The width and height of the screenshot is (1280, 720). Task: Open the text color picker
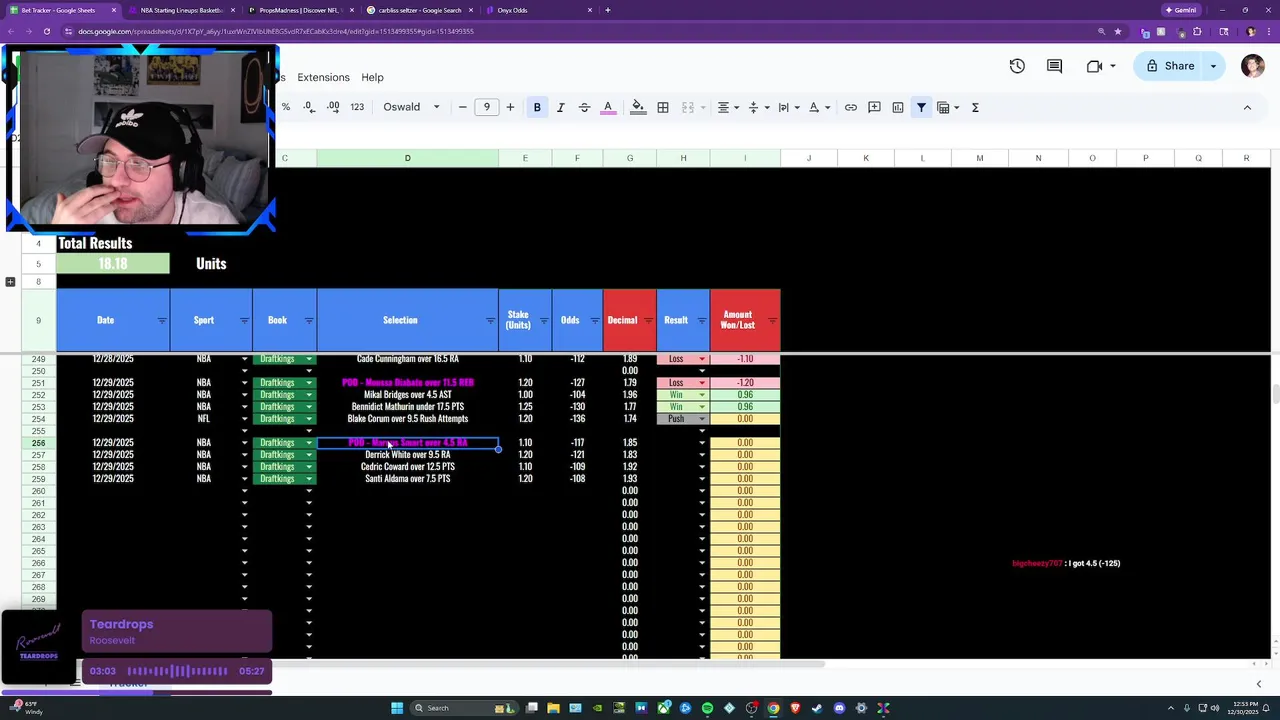pyautogui.click(x=608, y=107)
